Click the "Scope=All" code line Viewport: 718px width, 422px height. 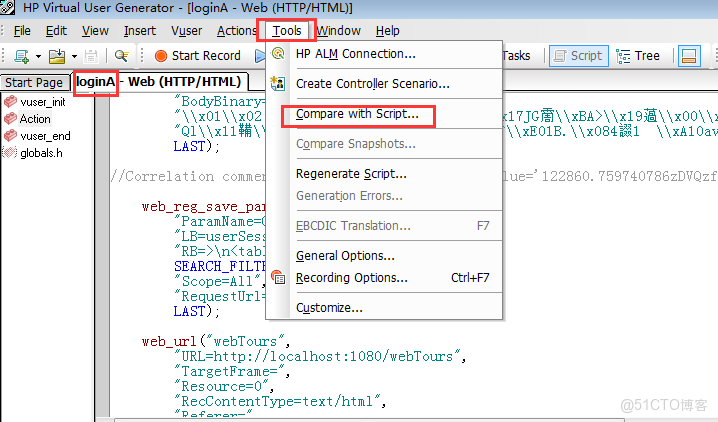click(x=220, y=281)
